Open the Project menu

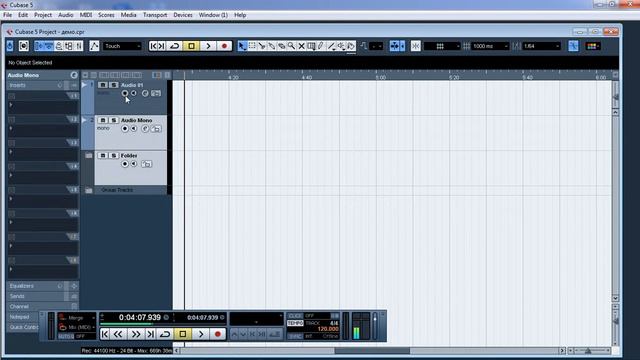coord(43,15)
